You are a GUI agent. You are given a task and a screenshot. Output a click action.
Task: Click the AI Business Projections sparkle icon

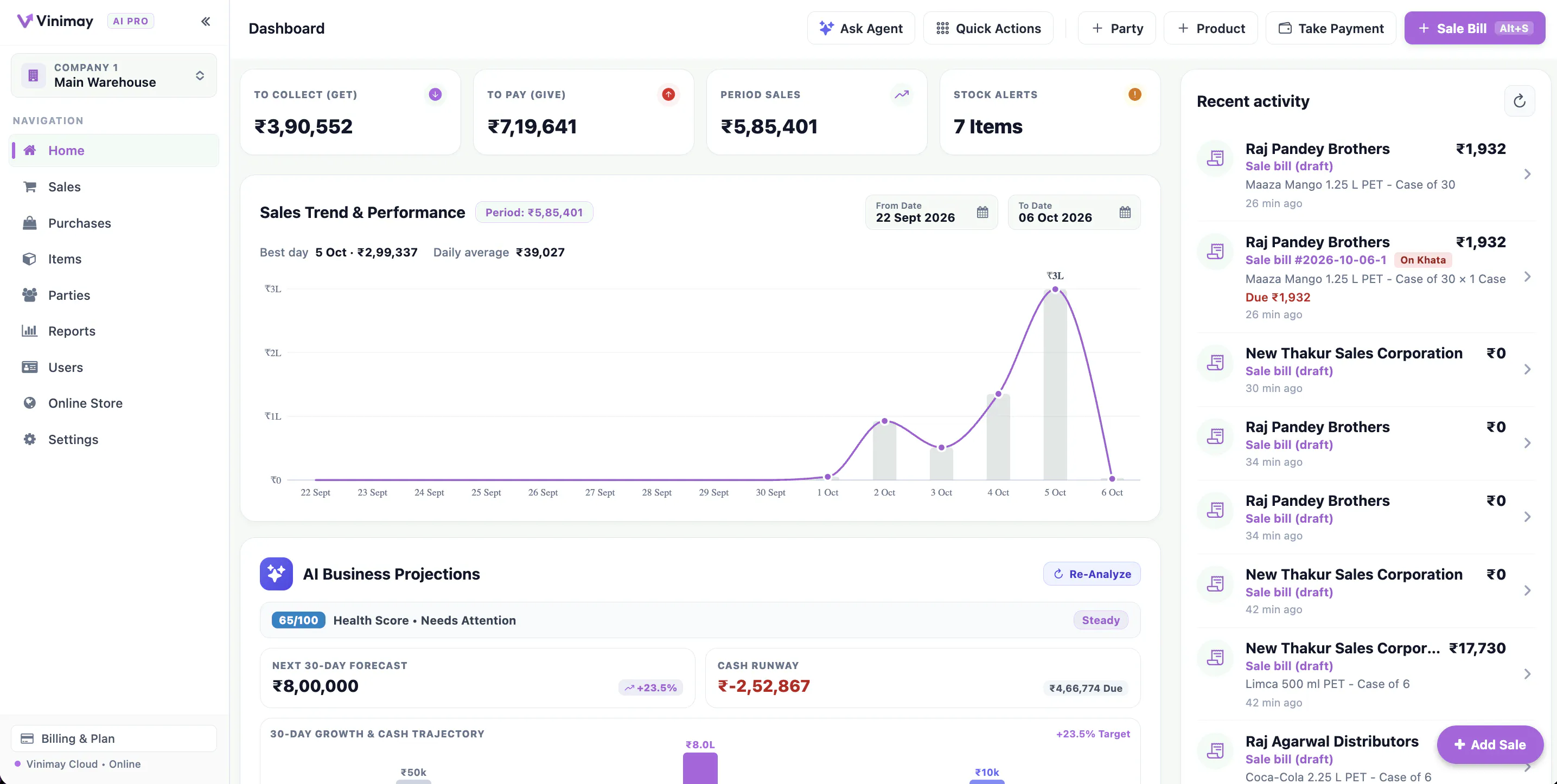click(x=276, y=573)
